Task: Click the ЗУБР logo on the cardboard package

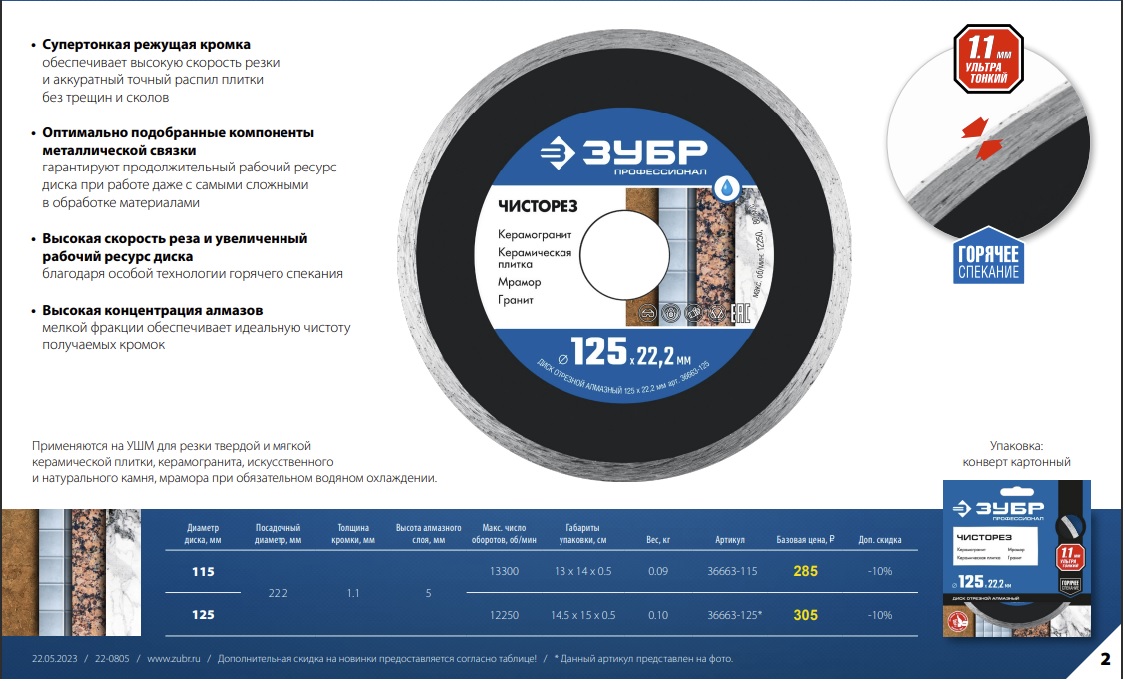Action: pos(997,509)
